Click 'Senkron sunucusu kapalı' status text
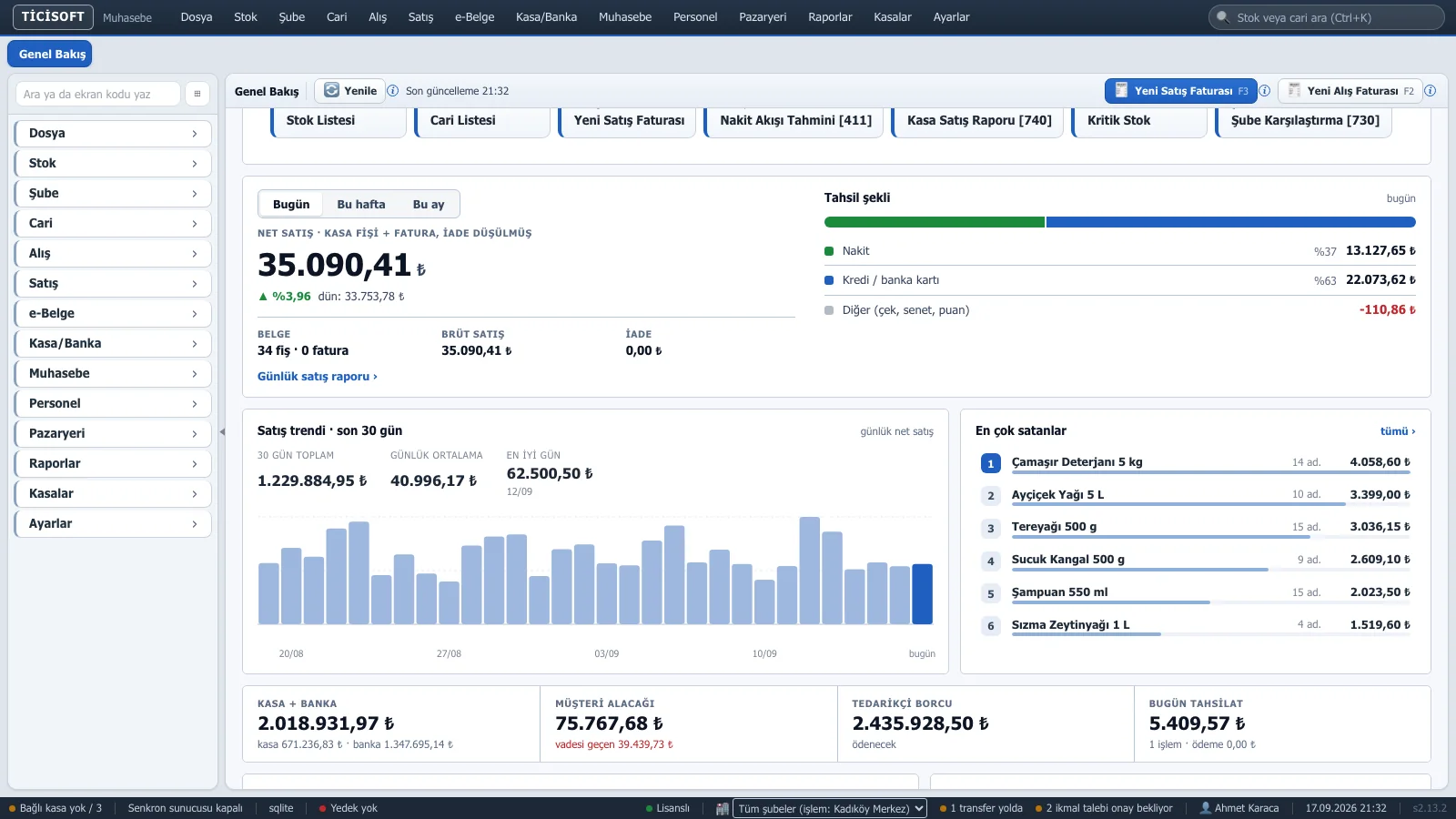 [x=185, y=808]
